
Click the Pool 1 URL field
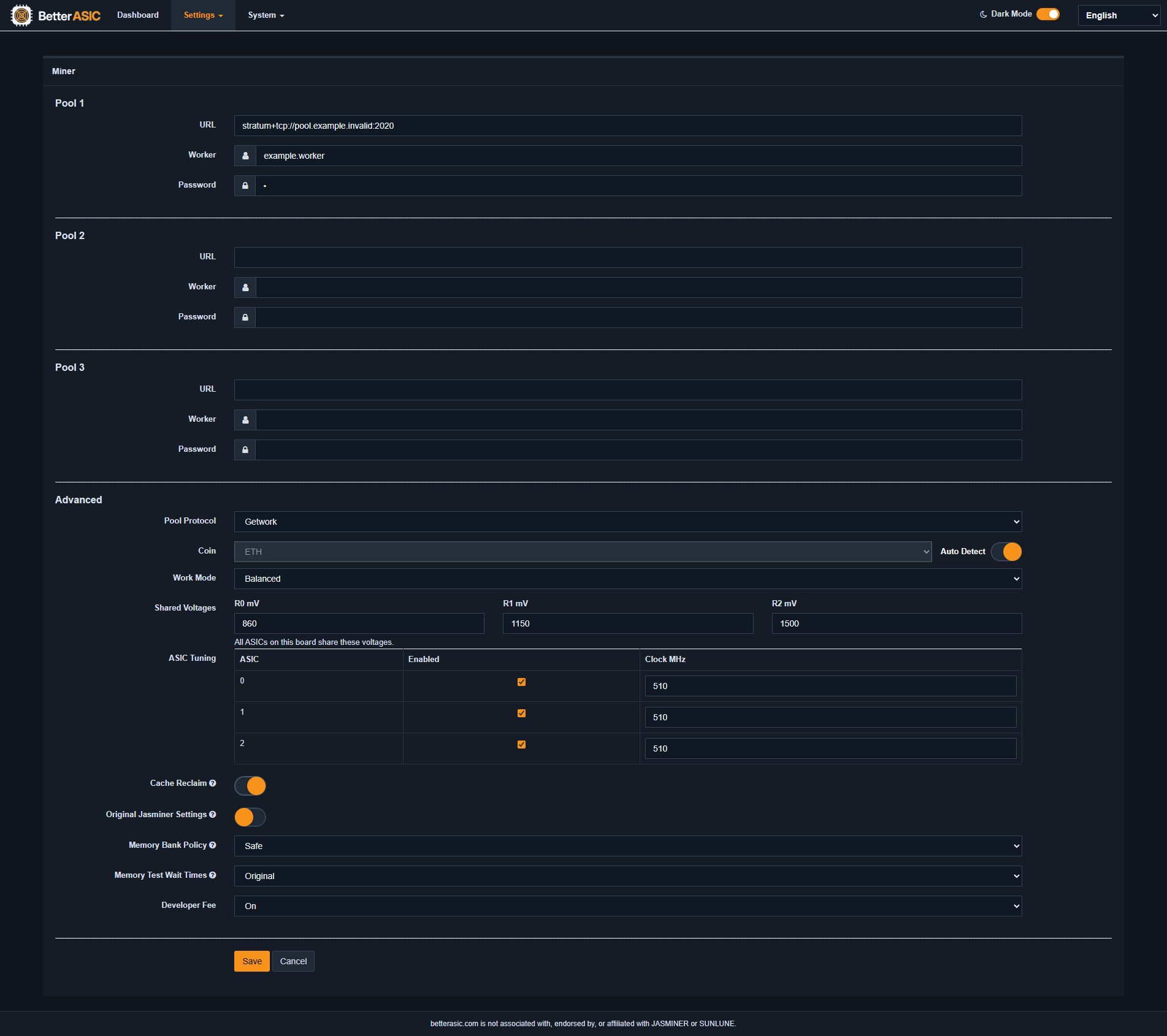pyautogui.click(x=628, y=126)
